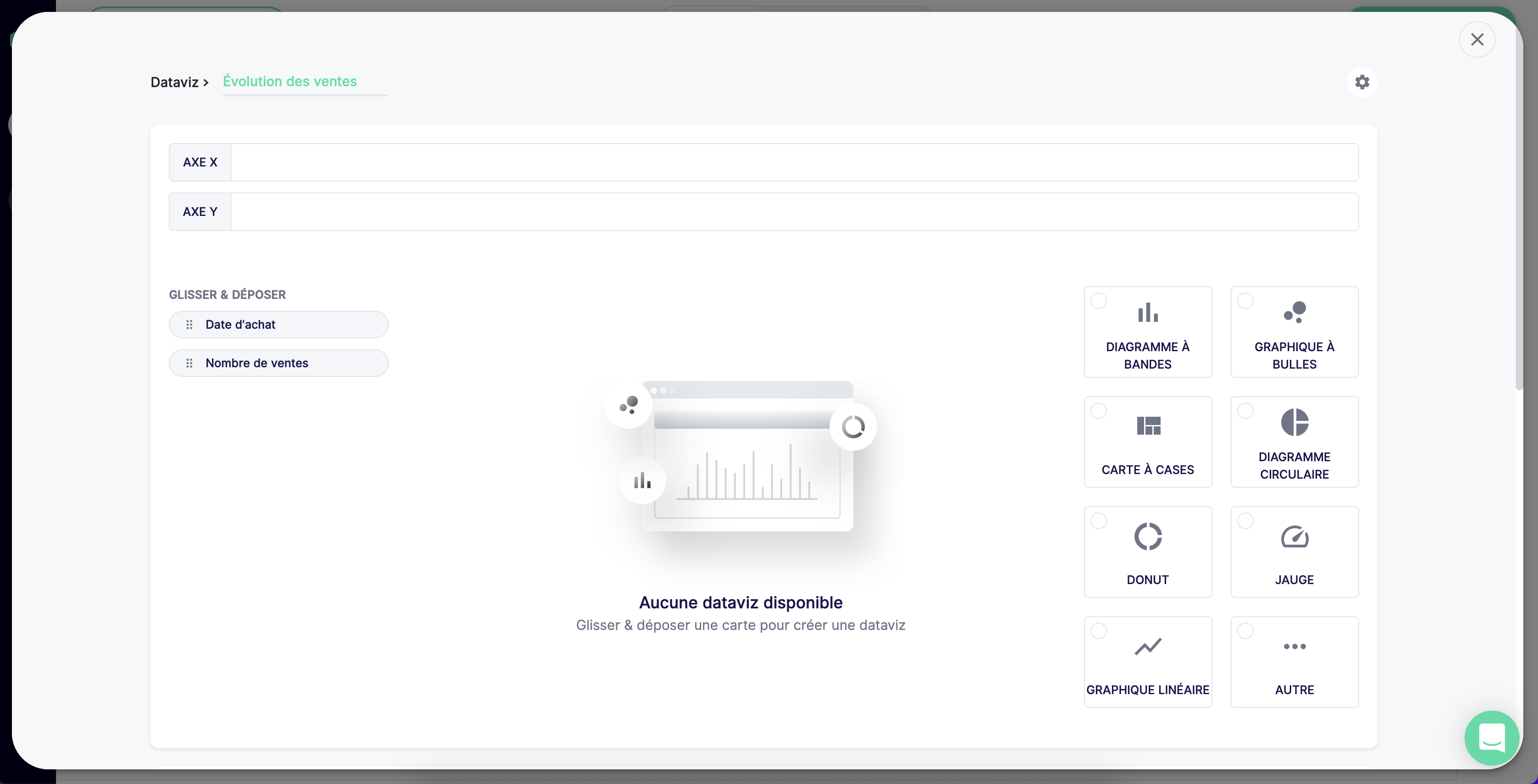Click the pie icon in Diagramme circulaire
The width and height of the screenshot is (1538, 784).
click(1295, 422)
